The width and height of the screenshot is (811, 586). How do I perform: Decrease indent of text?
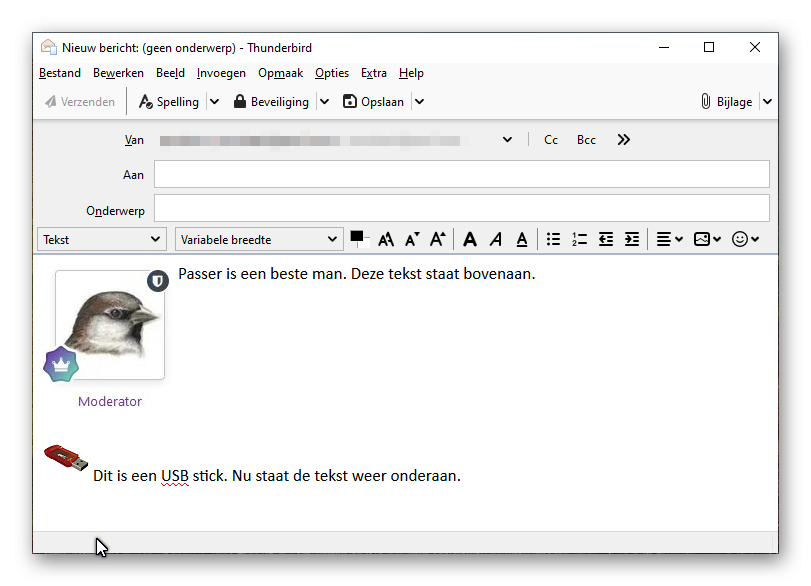pyautogui.click(x=606, y=239)
